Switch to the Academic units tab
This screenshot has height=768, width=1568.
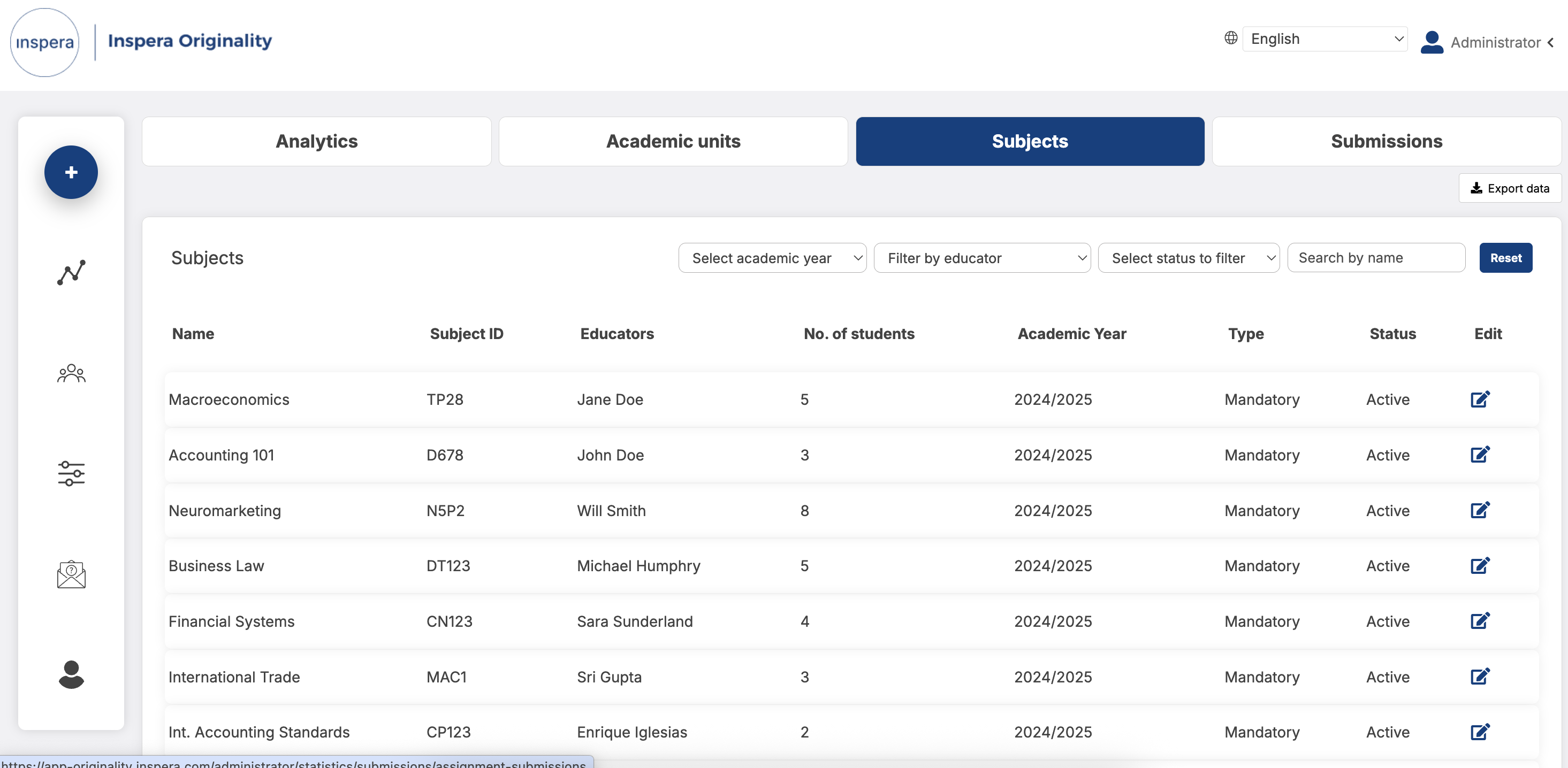[673, 141]
